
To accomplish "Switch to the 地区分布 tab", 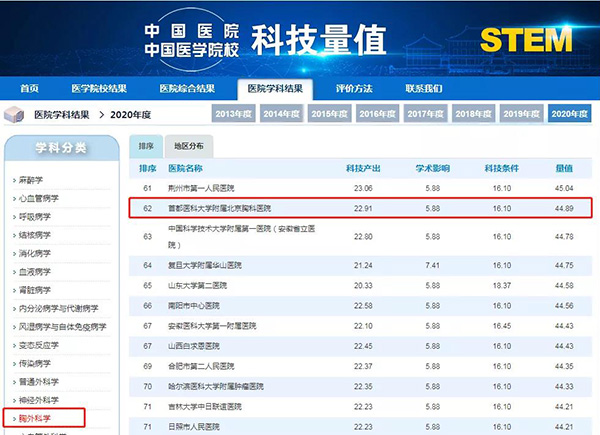I will click(189, 146).
